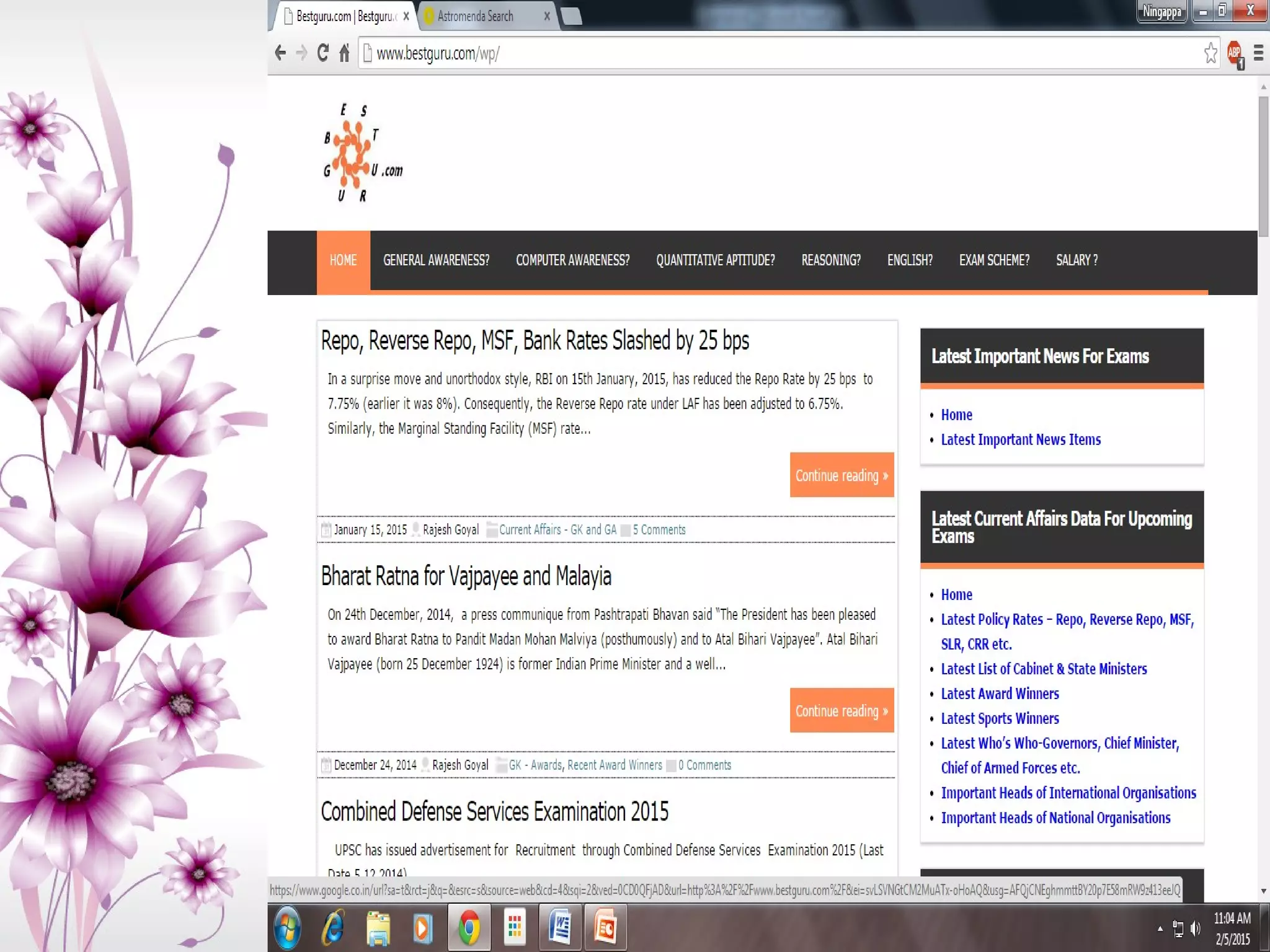Open the presentation app taskbar icon
1270x952 pixels.
click(606, 928)
